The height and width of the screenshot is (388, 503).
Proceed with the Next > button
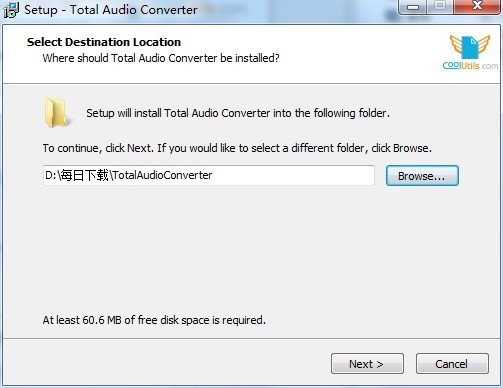(x=367, y=364)
